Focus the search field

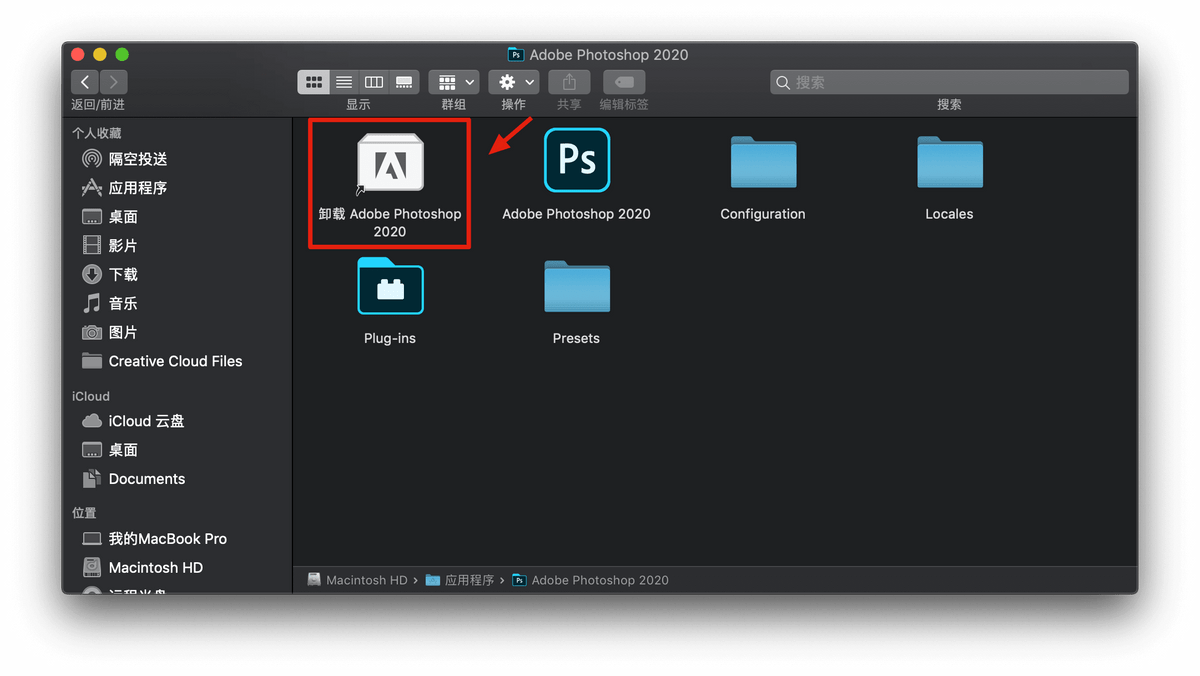(x=949, y=82)
